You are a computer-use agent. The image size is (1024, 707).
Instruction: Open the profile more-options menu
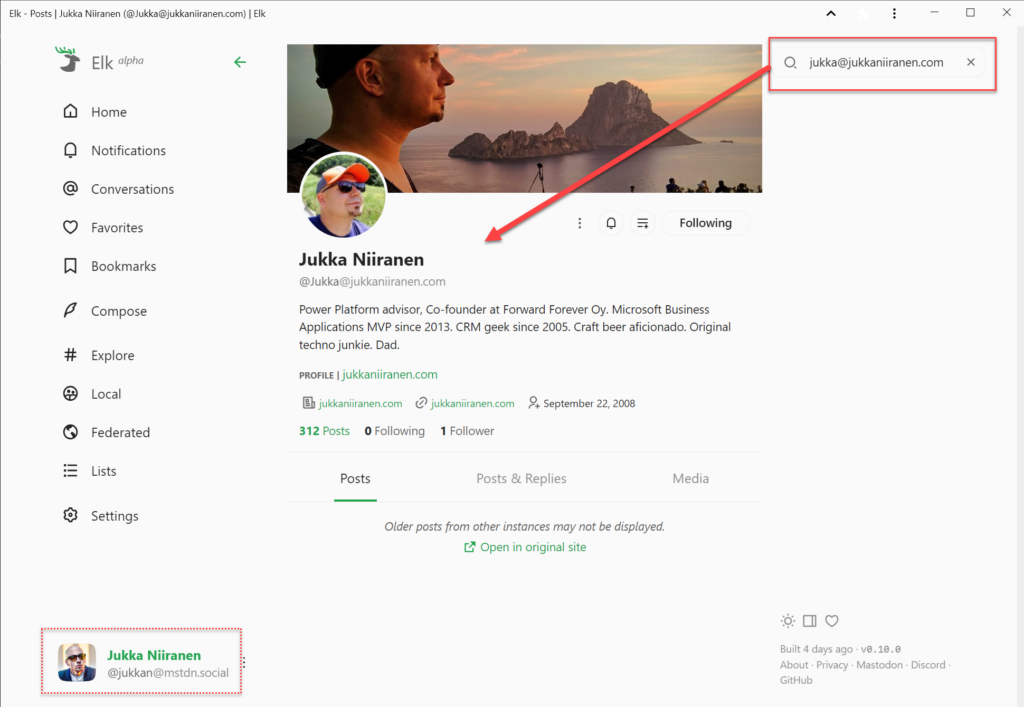(579, 223)
